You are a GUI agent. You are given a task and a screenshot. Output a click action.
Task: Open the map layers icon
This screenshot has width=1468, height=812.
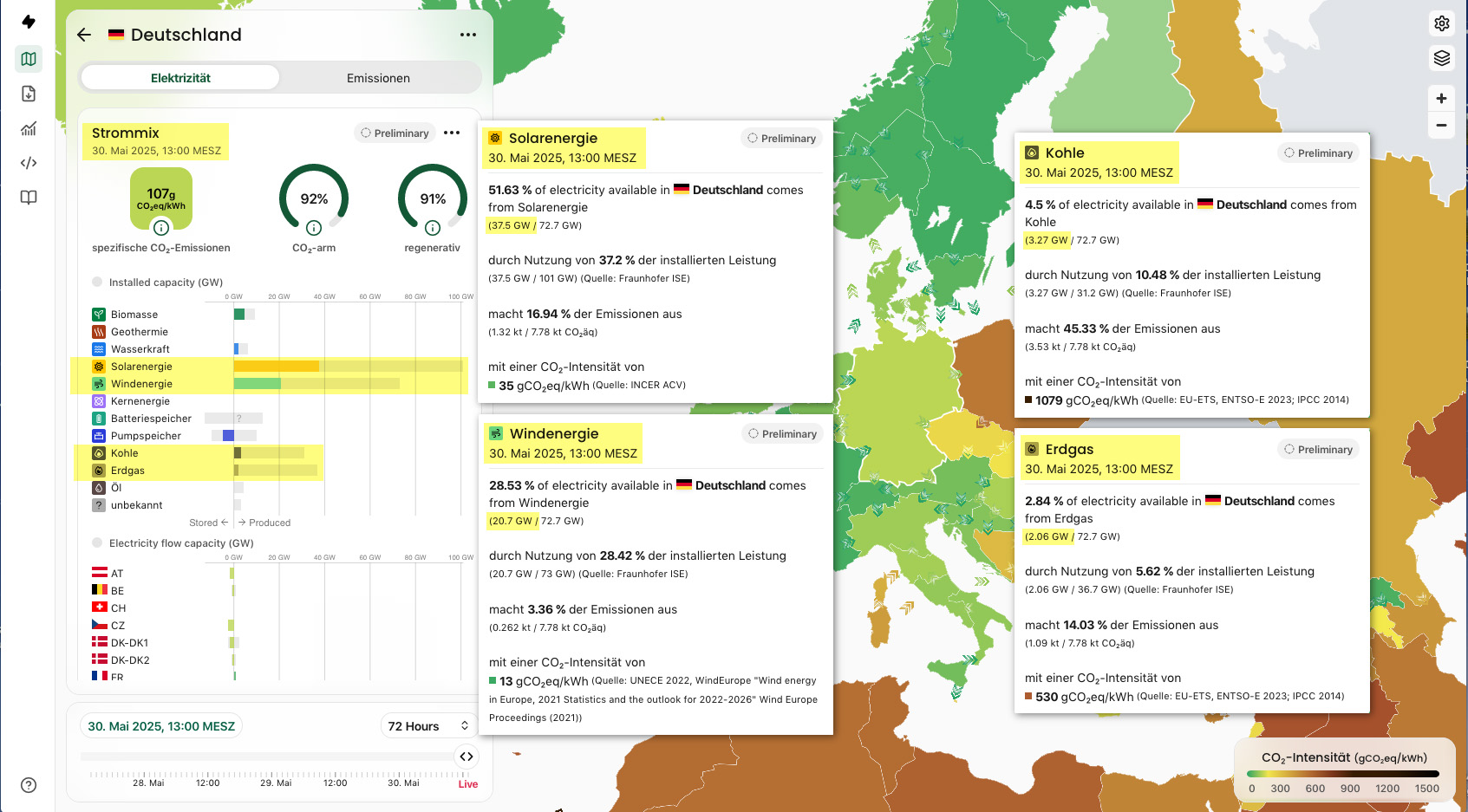click(x=1441, y=58)
